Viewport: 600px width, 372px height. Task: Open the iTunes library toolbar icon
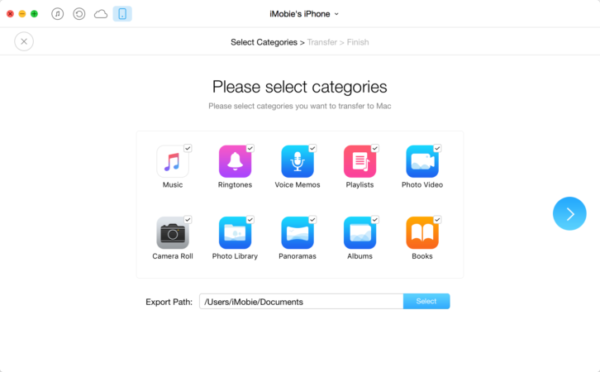click(x=57, y=14)
